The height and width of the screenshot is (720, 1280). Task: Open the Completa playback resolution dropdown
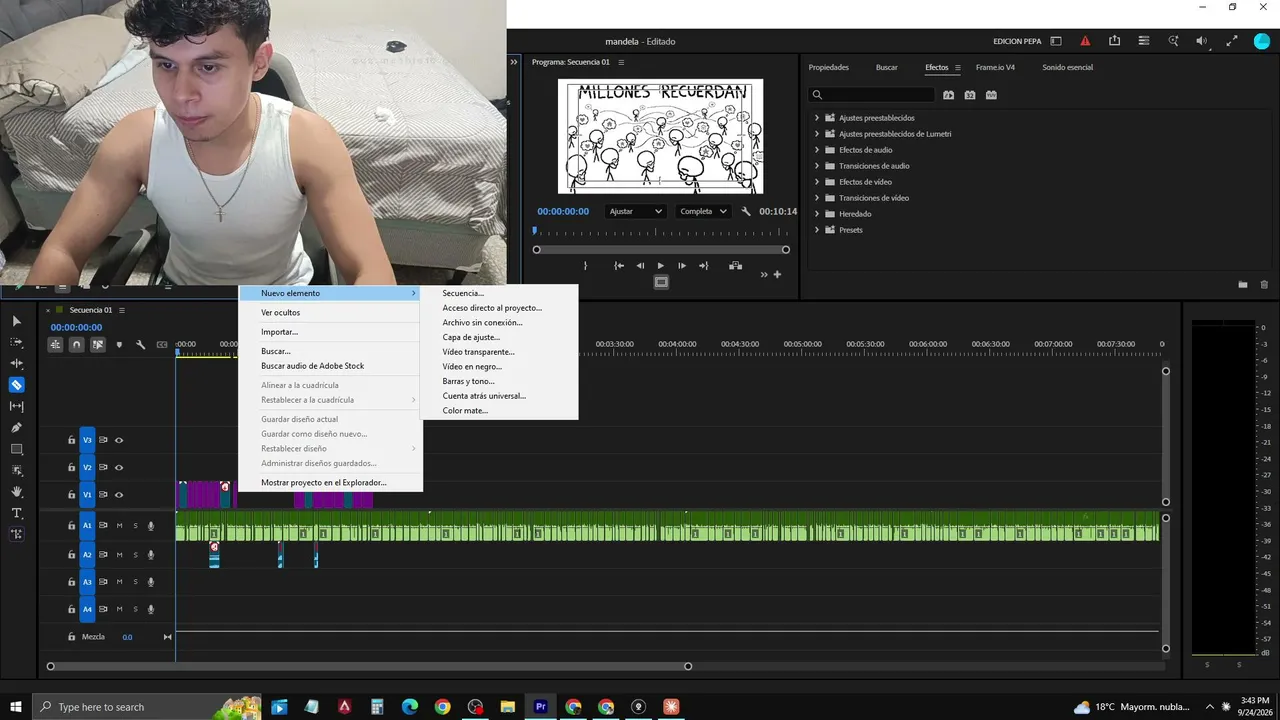tap(704, 212)
